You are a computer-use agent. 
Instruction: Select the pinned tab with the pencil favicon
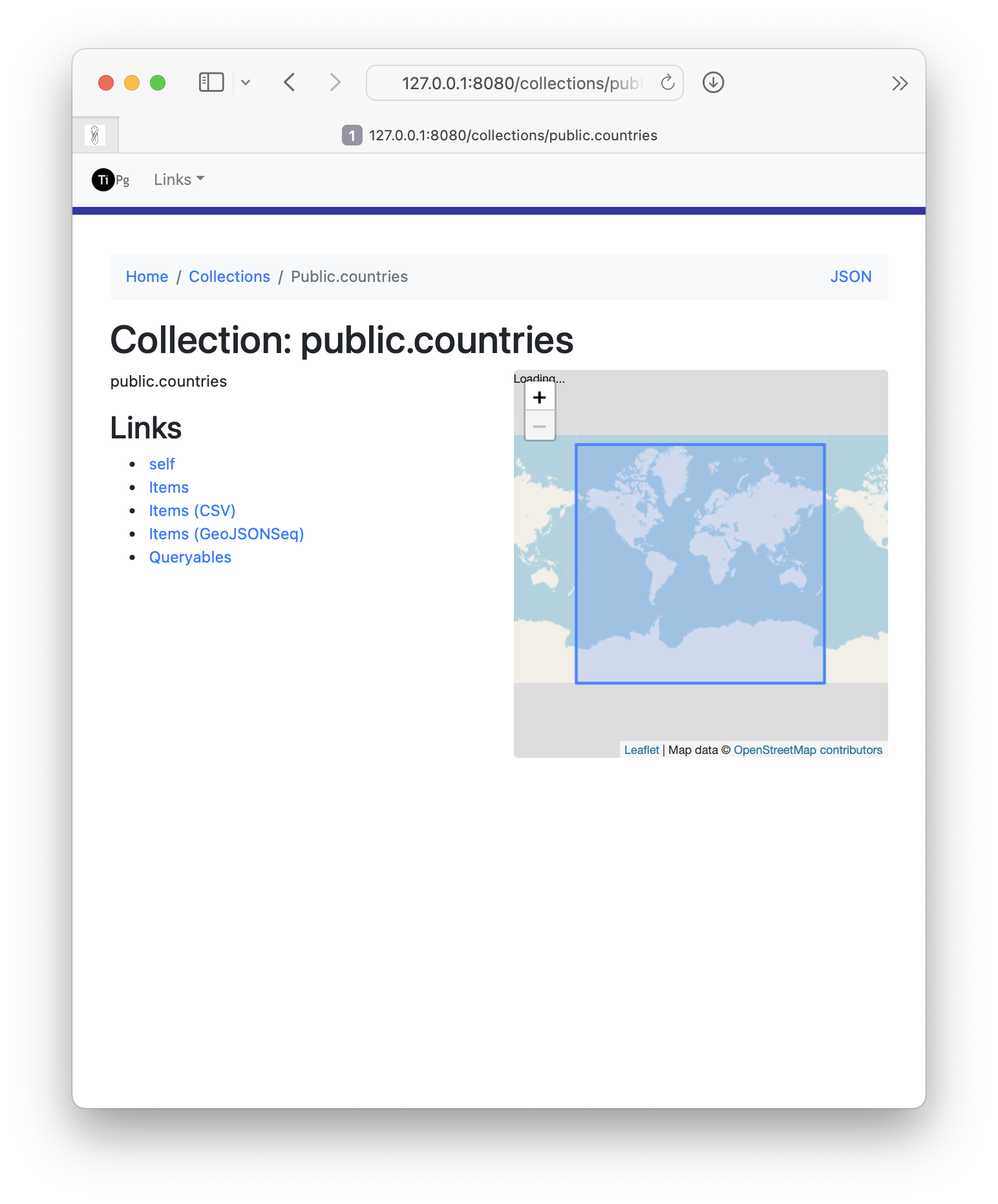(95, 135)
